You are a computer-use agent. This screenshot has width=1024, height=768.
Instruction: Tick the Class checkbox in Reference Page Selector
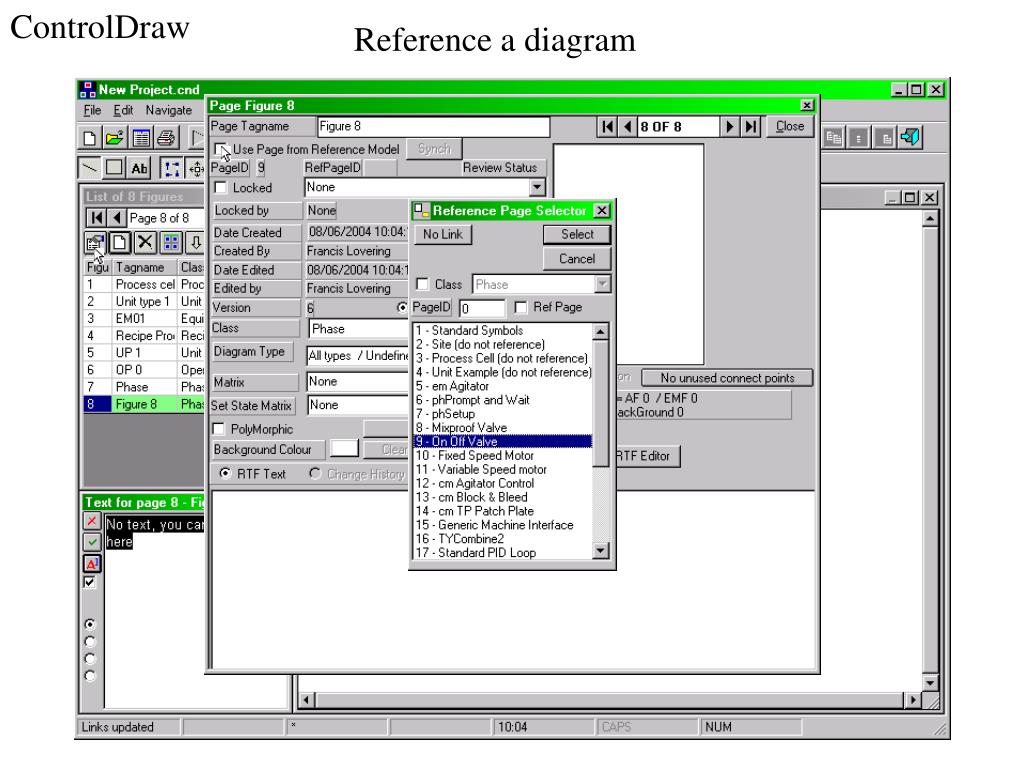(x=423, y=284)
